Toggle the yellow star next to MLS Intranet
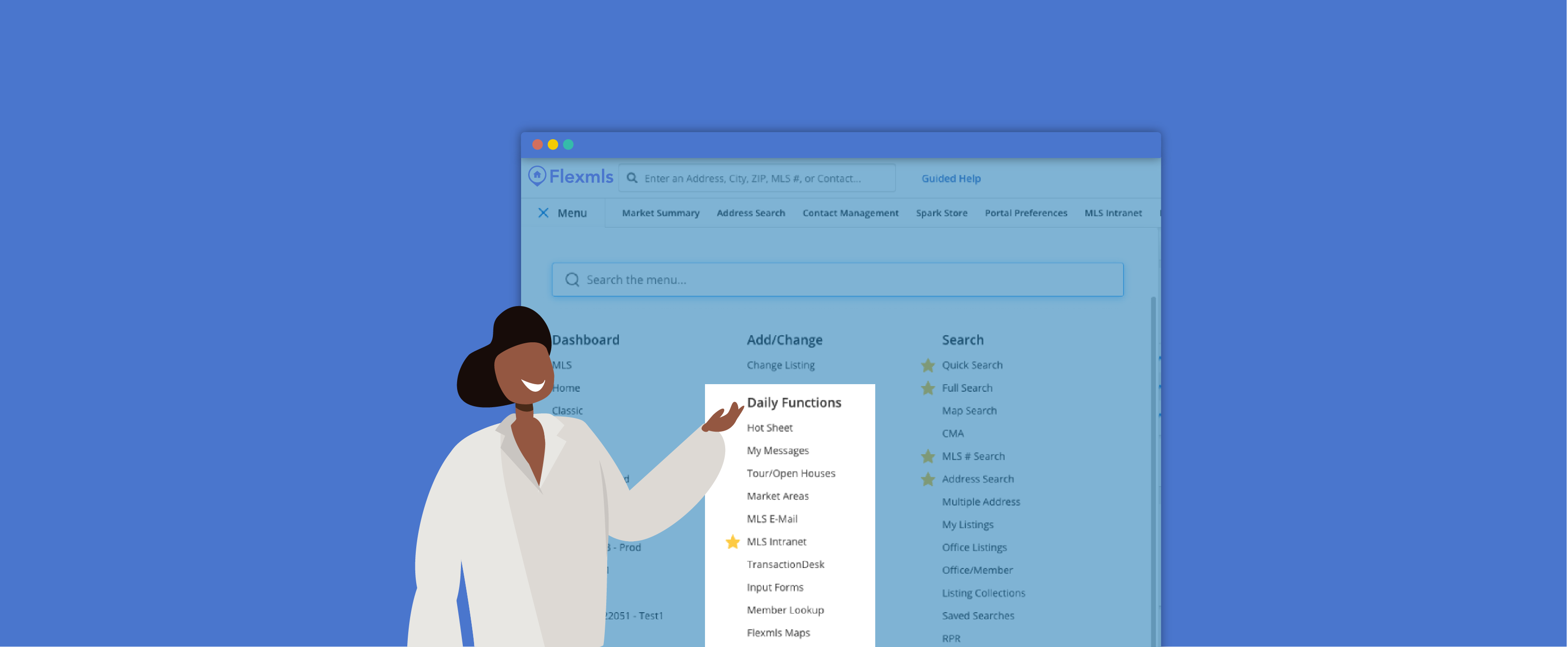 732,541
